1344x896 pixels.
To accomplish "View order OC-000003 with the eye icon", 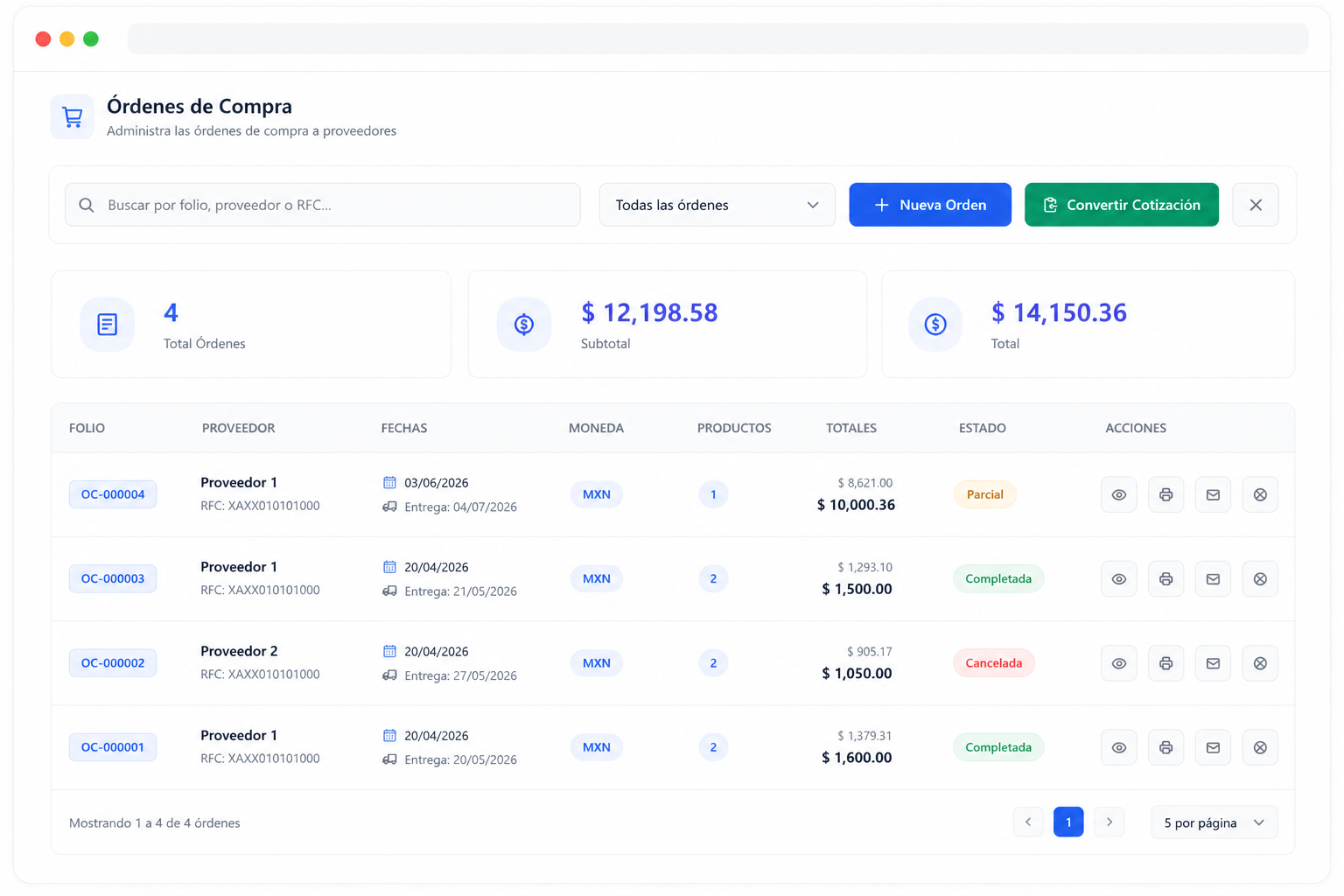I will pos(1118,578).
